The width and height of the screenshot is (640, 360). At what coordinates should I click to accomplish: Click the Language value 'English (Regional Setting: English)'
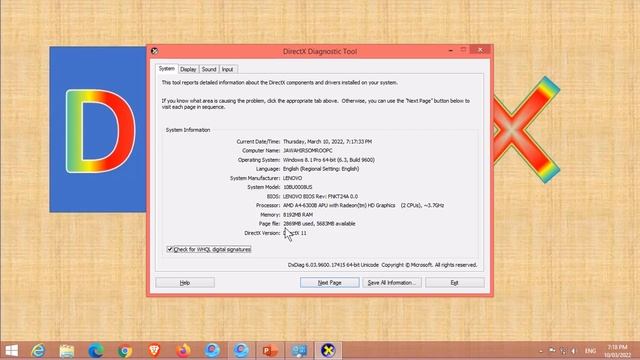[x=321, y=169]
